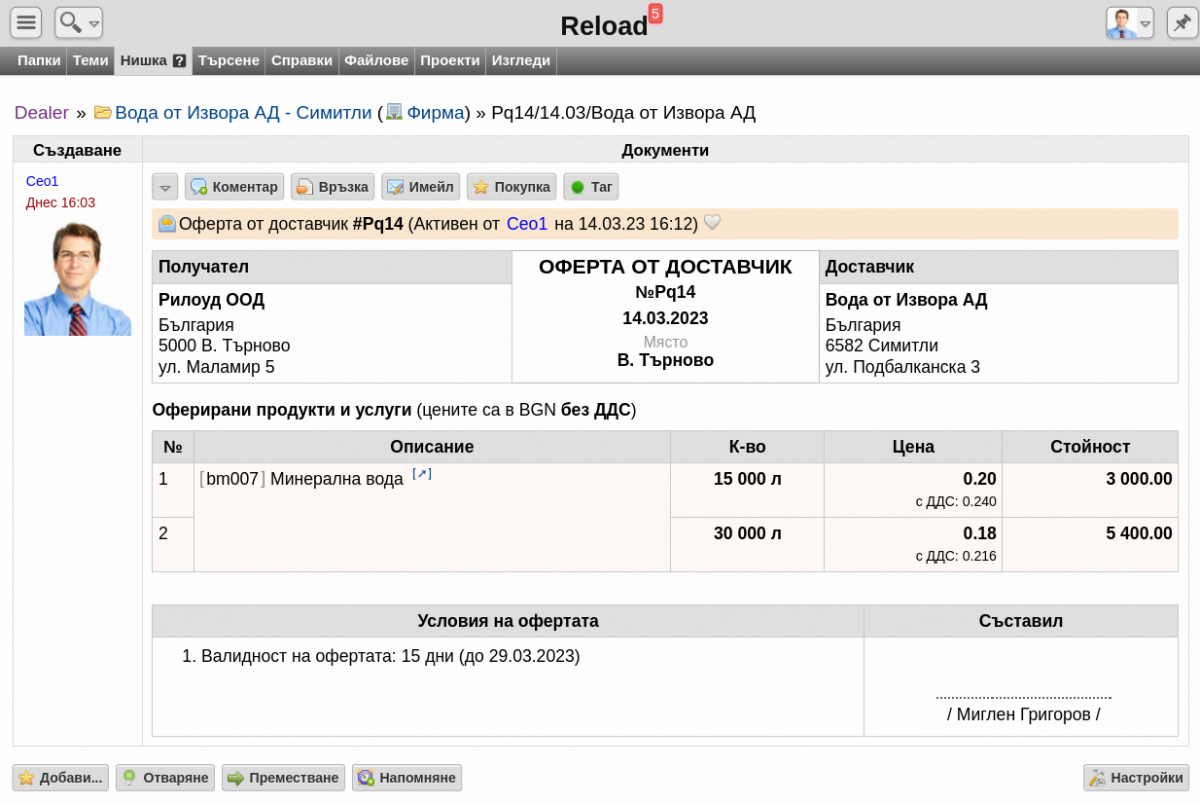Image resolution: width=1200 pixels, height=804 pixels.
Task: Click the Reload logo title
Action: pyautogui.click(x=604, y=26)
